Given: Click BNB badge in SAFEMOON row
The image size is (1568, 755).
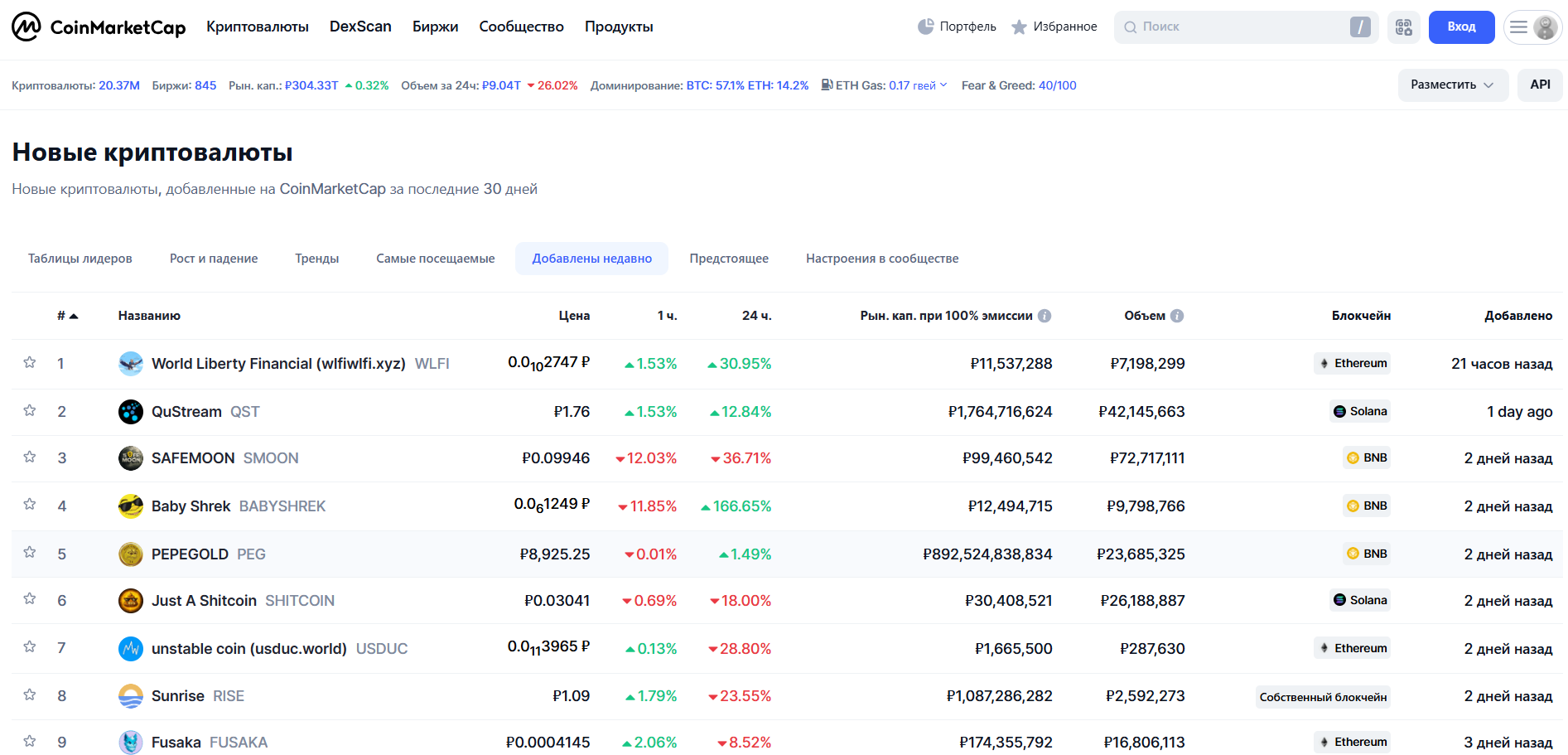Looking at the screenshot, I should (1367, 457).
